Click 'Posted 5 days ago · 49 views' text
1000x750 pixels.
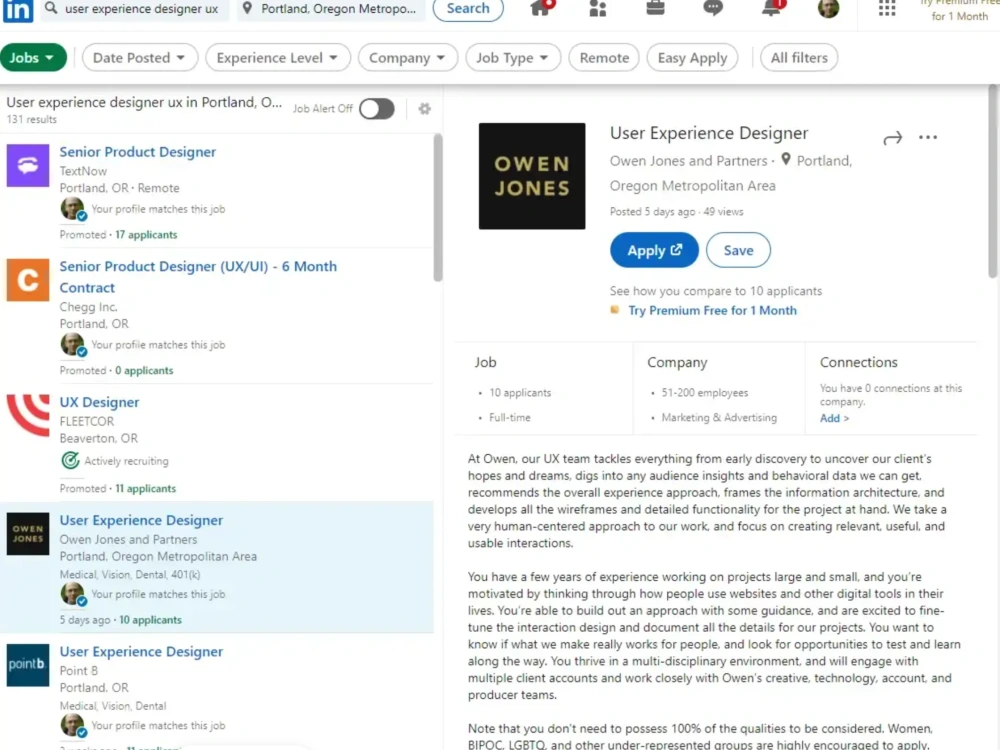click(677, 212)
